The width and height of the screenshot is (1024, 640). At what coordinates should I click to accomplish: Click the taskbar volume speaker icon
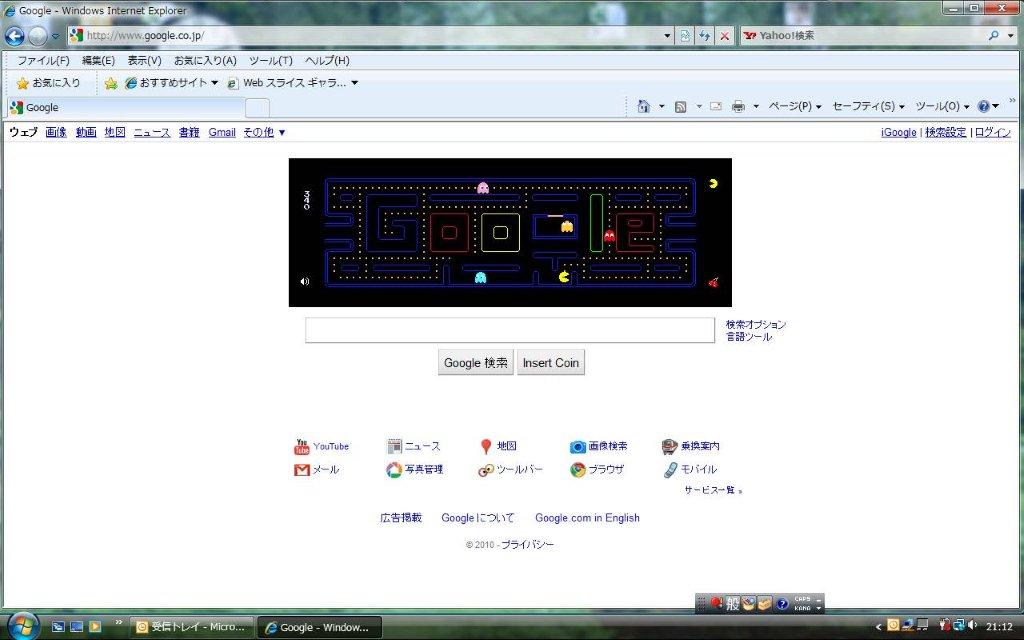coord(972,626)
